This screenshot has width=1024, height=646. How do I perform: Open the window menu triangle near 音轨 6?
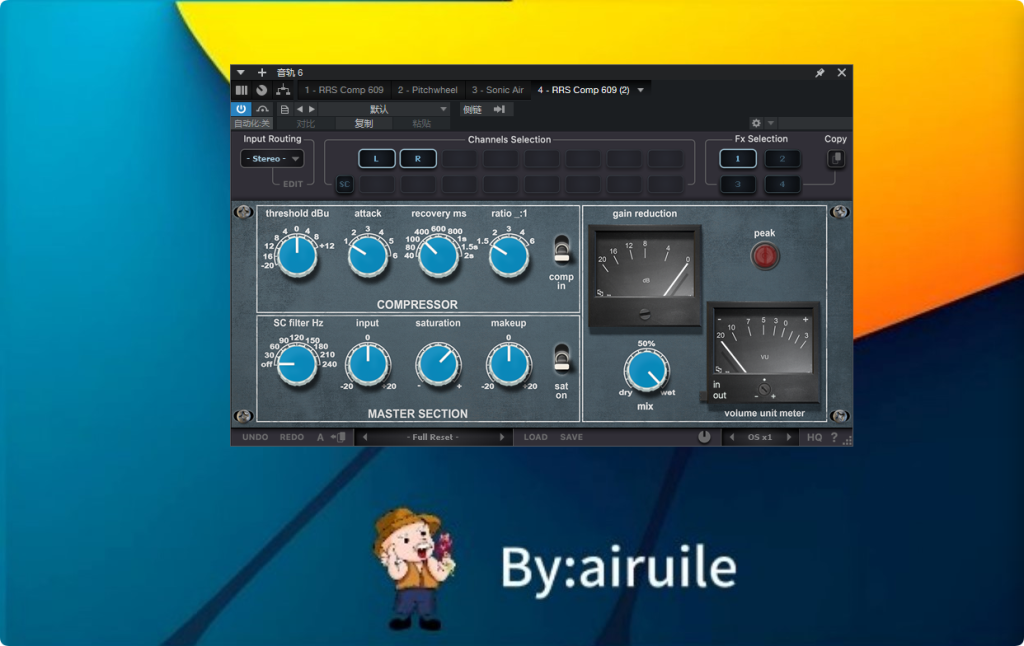coord(240,73)
